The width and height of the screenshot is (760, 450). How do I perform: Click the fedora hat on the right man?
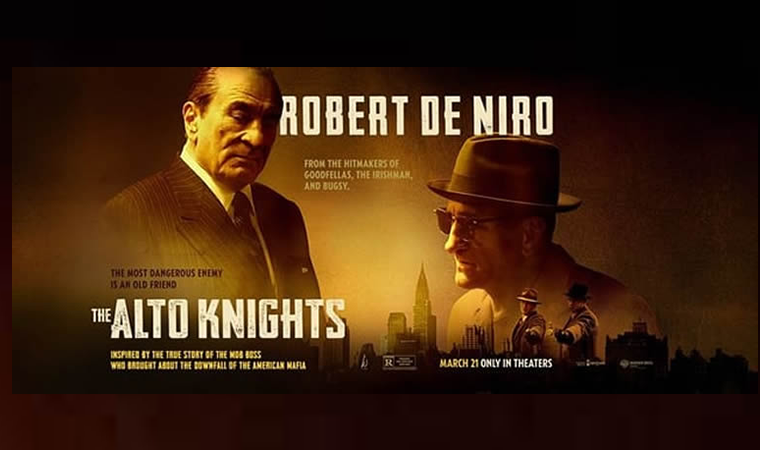pos(504,173)
